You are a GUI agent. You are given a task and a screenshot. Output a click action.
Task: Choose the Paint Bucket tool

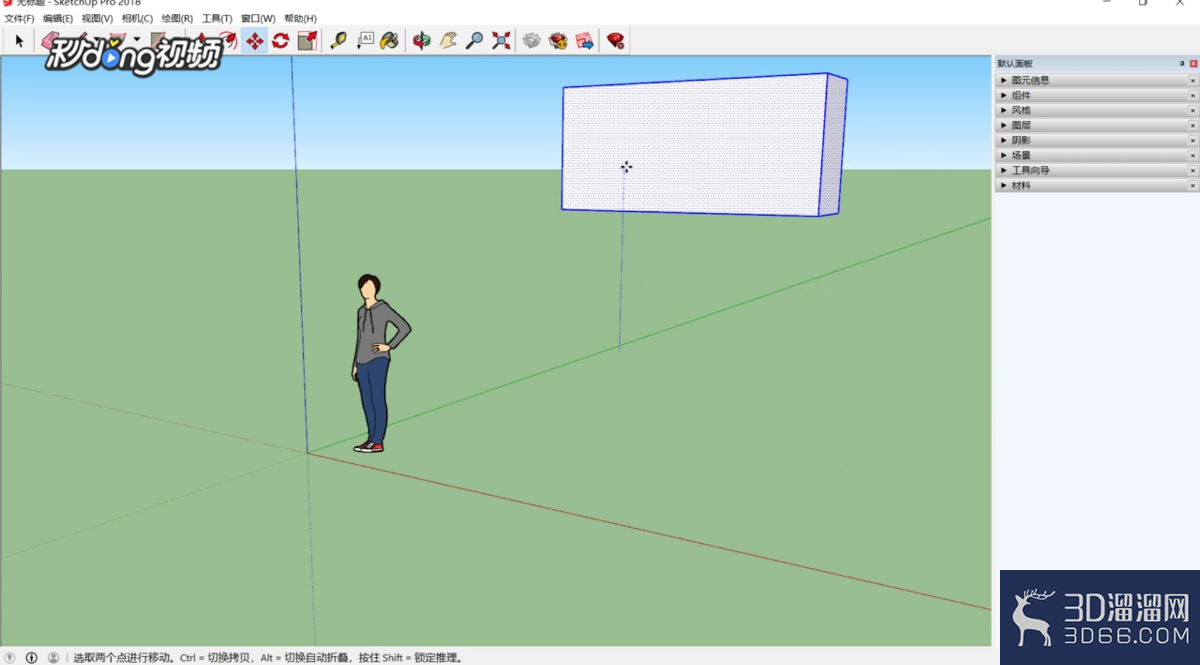point(390,41)
